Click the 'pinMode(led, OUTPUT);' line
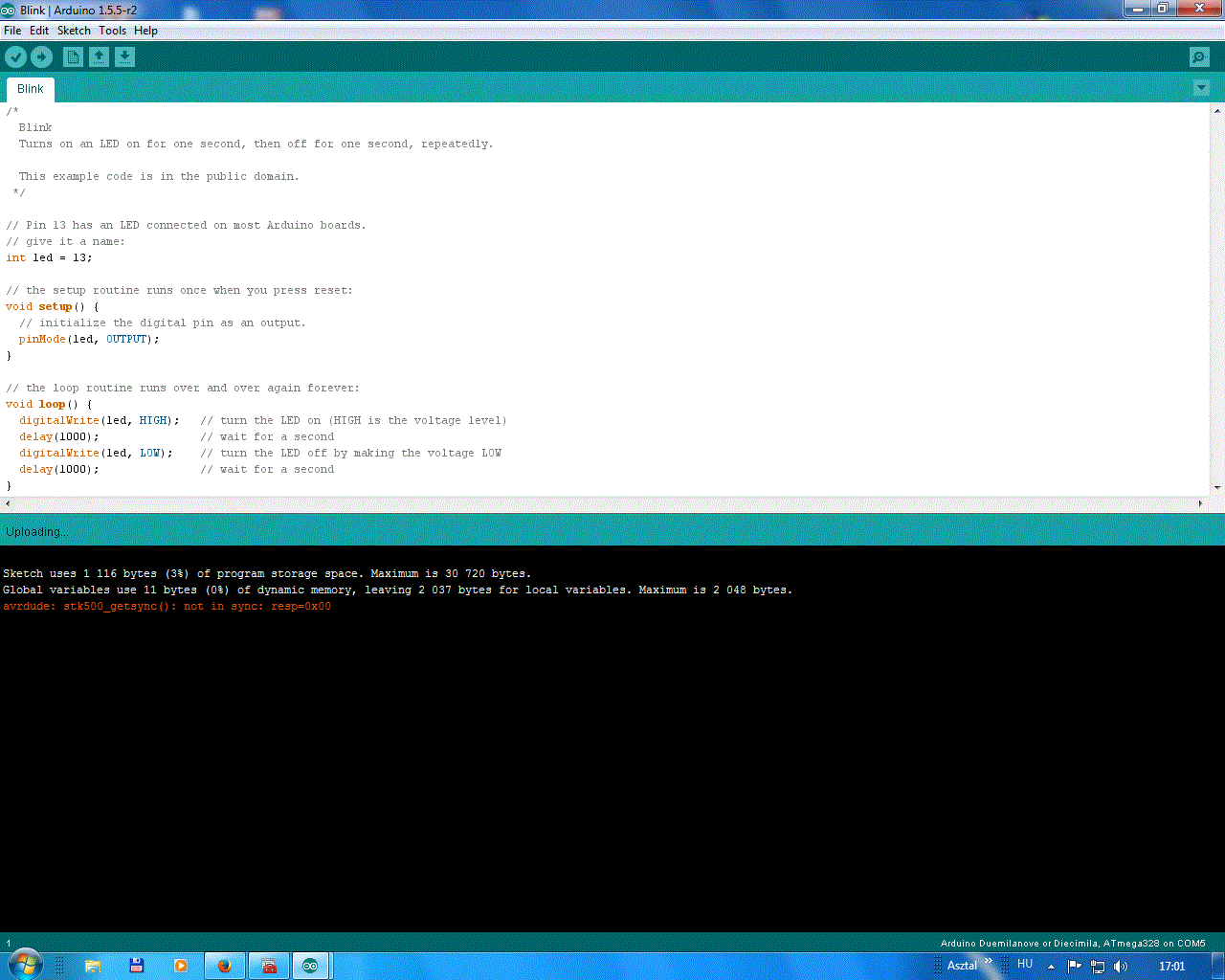 click(89, 339)
